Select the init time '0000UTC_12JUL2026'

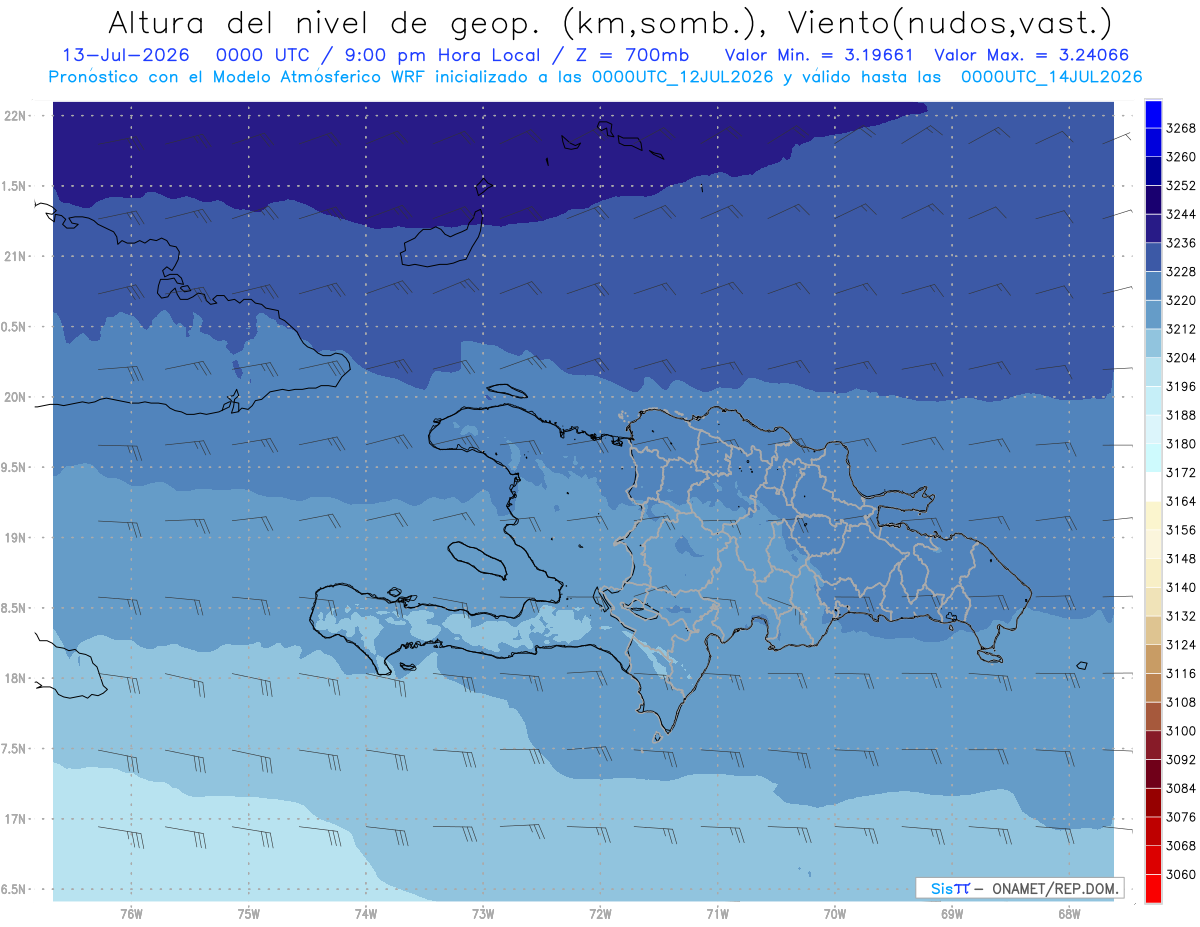coord(682,77)
